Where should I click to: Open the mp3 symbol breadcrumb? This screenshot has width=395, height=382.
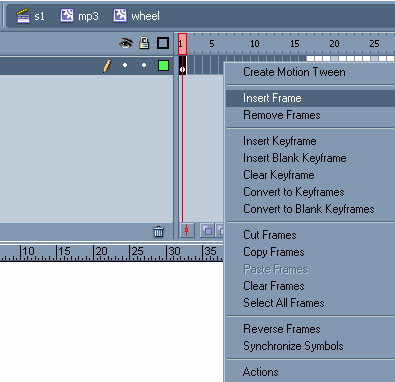(79, 16)
